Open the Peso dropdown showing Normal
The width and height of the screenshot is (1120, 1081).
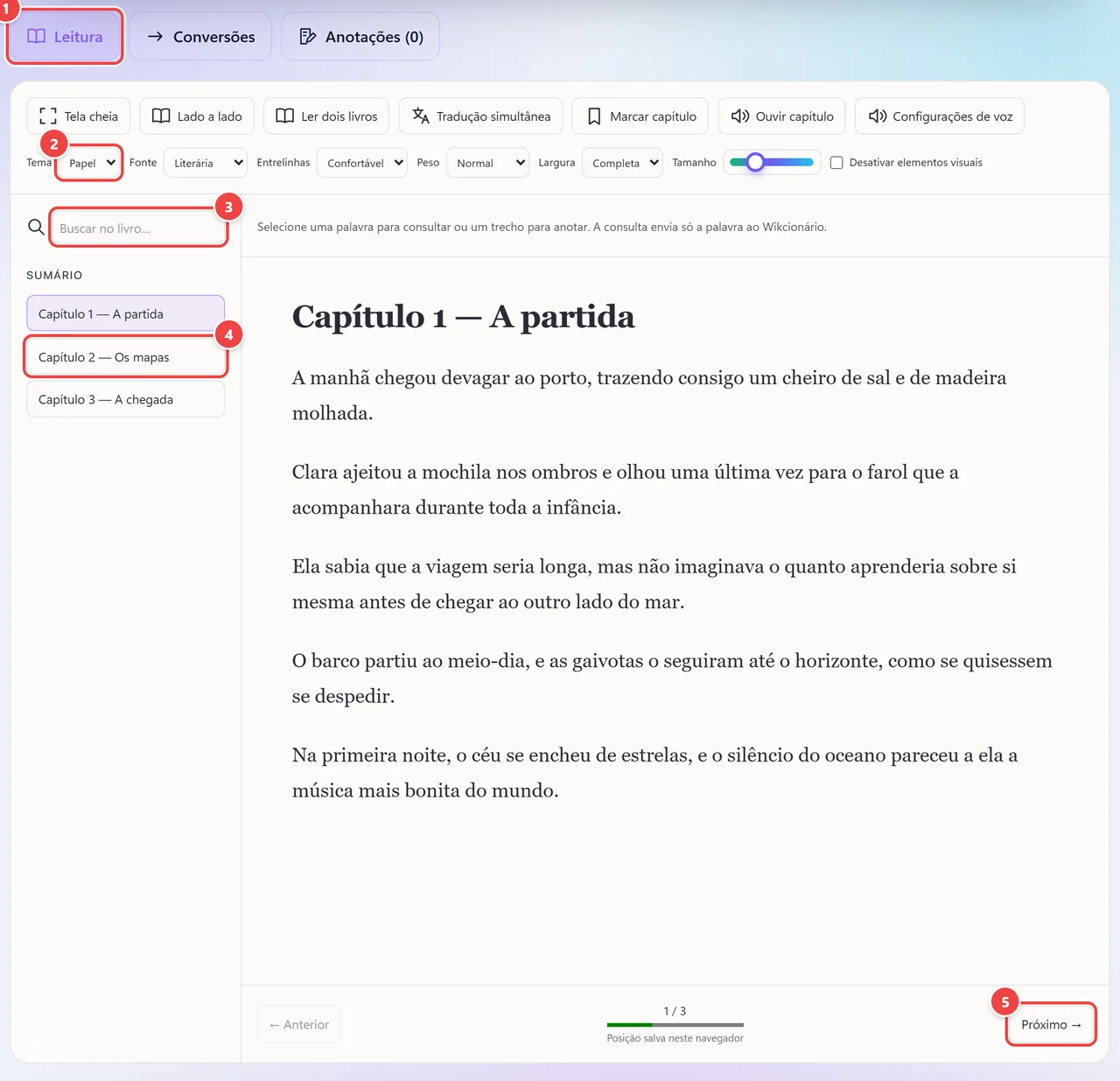point(487,163)
